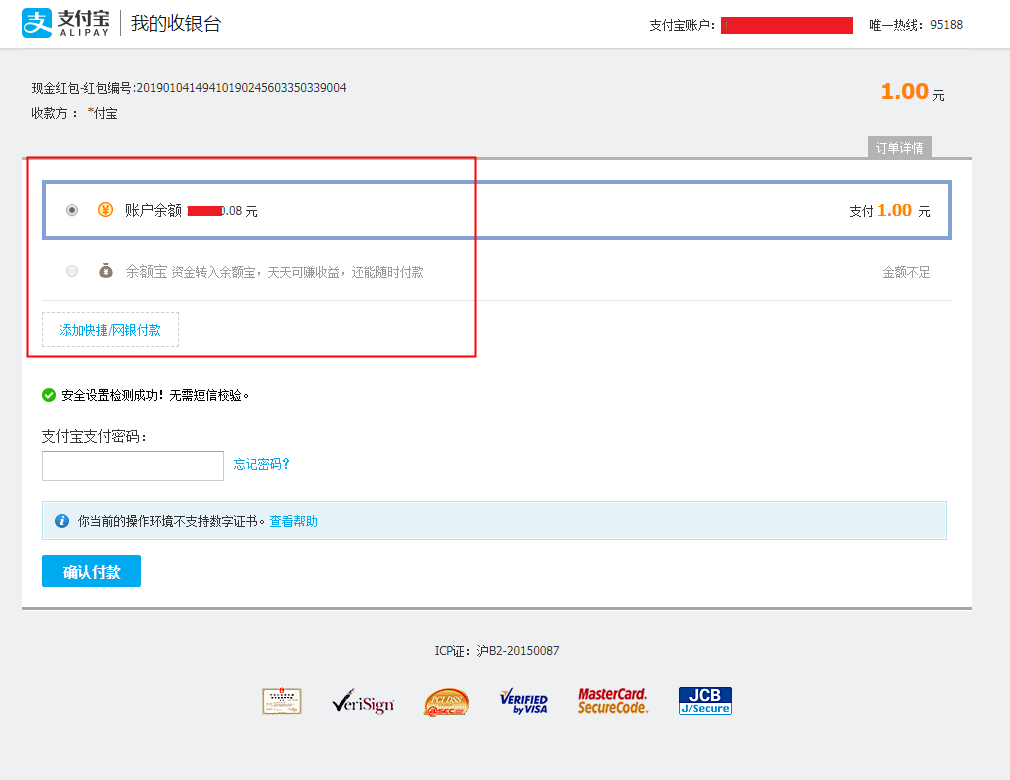Click the 1.00 元 order total amount
This screenshot has width=1010, height=780.
coord(913,92)
